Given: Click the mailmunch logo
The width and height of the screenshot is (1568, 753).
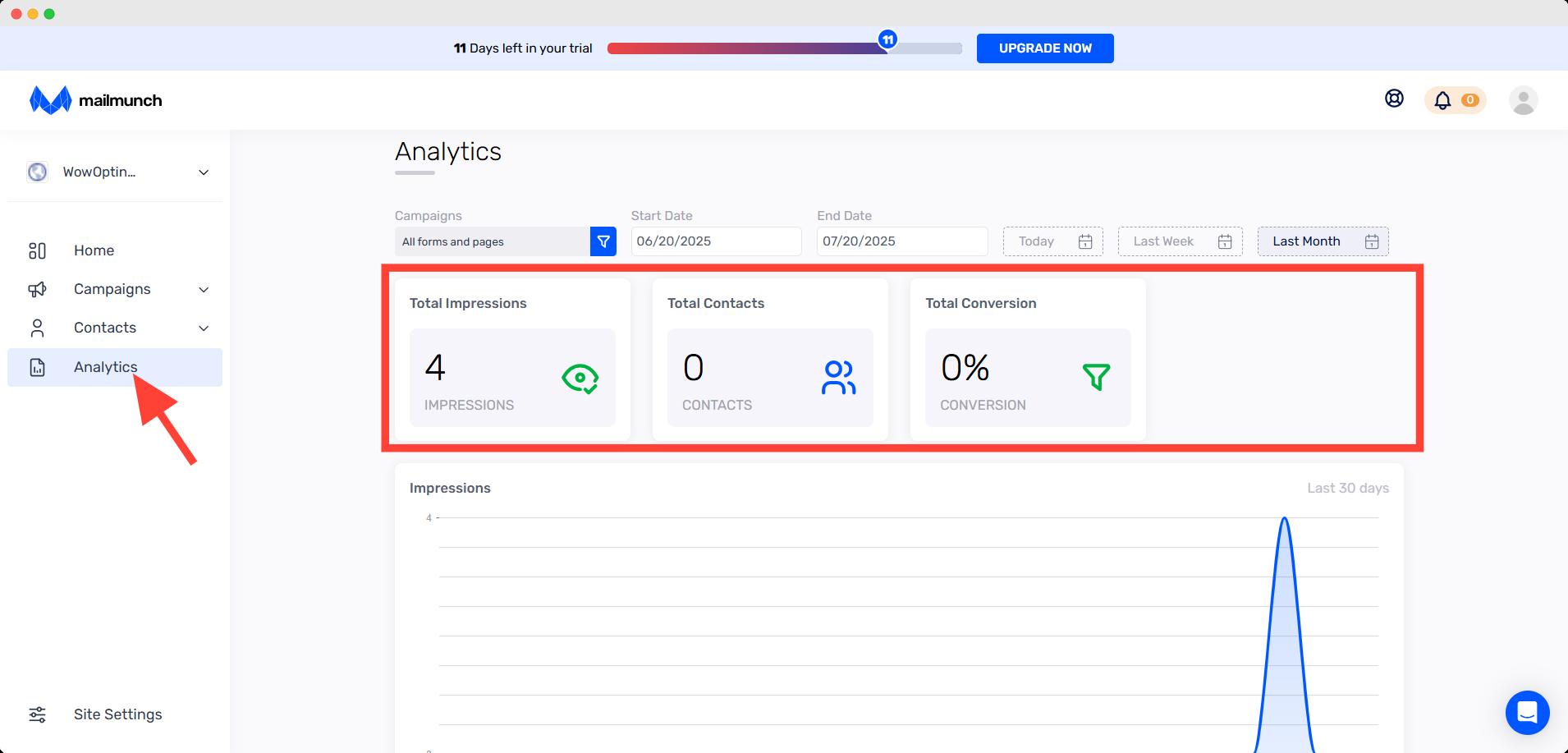Looking at the screenshot, I should (96, 100).
